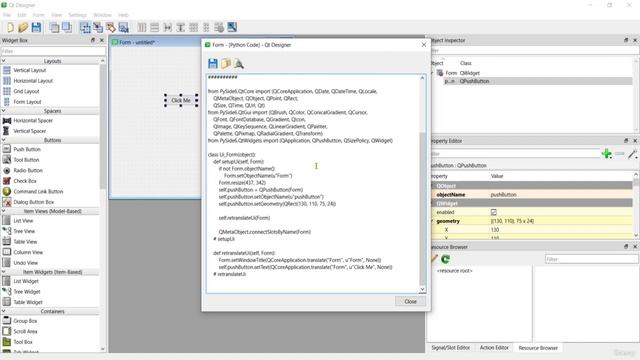
Task: Click the Bring to Front icon
Action: [x=67, y=27]
